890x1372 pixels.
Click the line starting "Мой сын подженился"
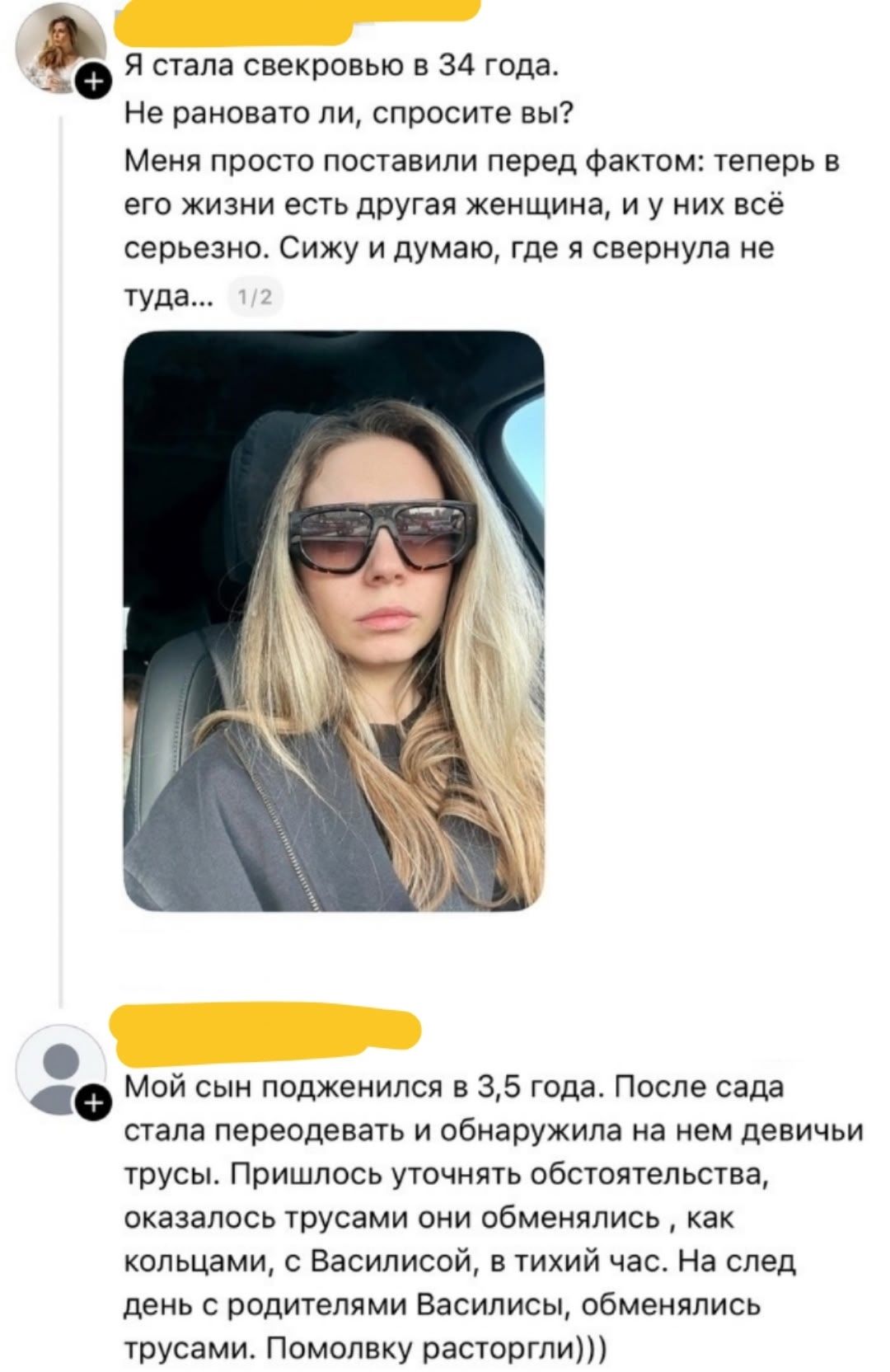tap(454, 1088)
